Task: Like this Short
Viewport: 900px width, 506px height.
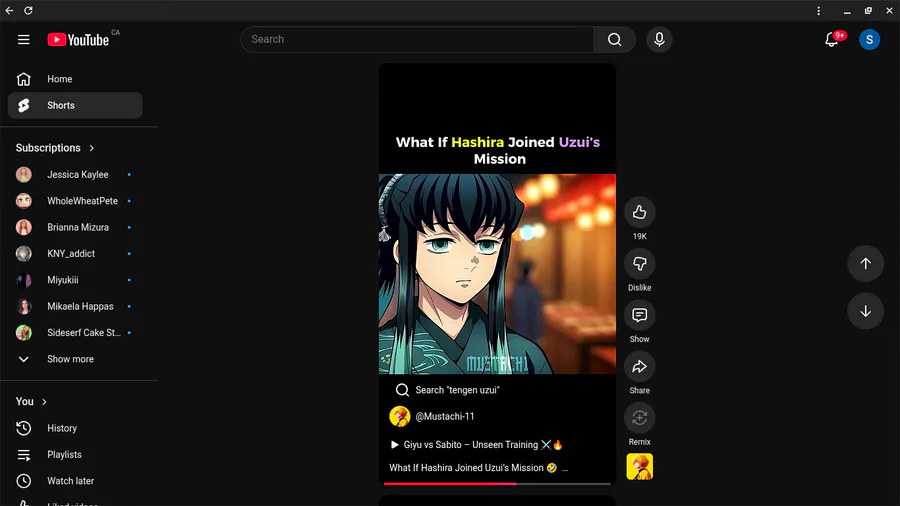Action: point(639,213)
